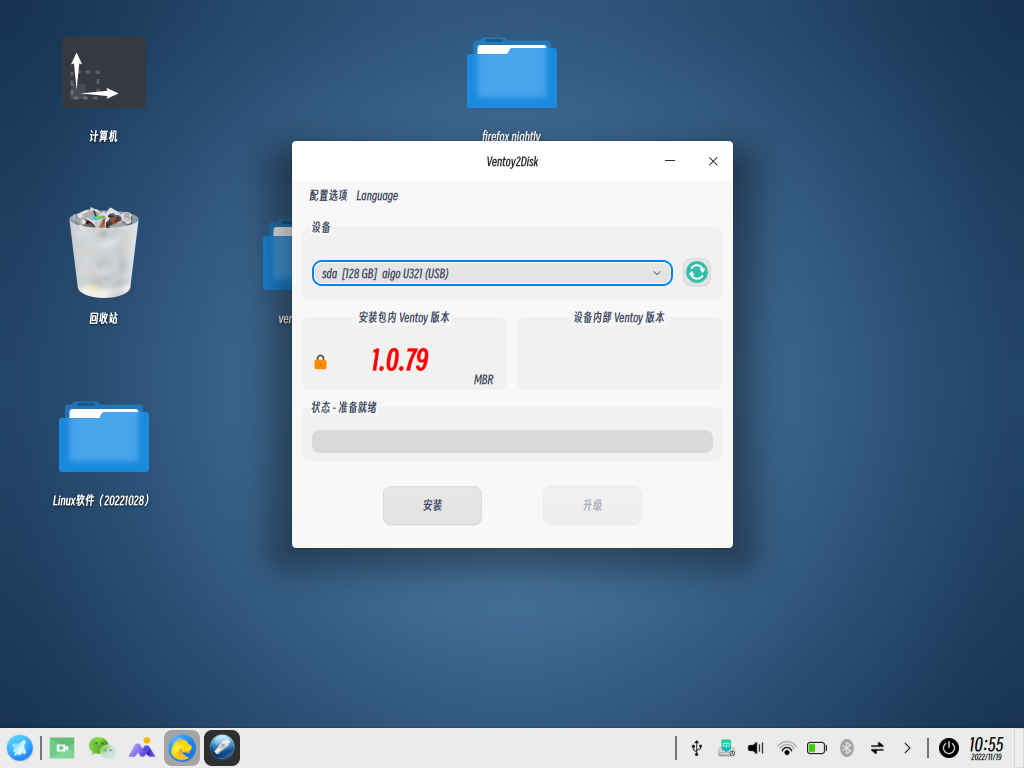Open the purple mountain gallery app

point(142,748)
